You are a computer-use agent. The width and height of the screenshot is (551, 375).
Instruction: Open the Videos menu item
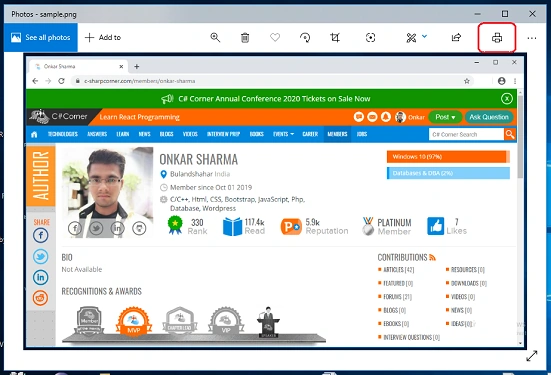click(x=190, y=134)
